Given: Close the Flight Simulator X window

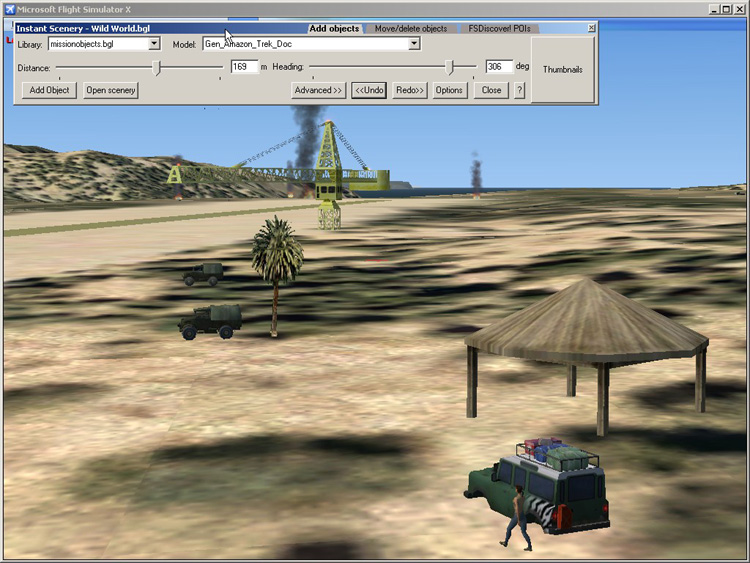Looking at the screenshot, I should [739, 9].
